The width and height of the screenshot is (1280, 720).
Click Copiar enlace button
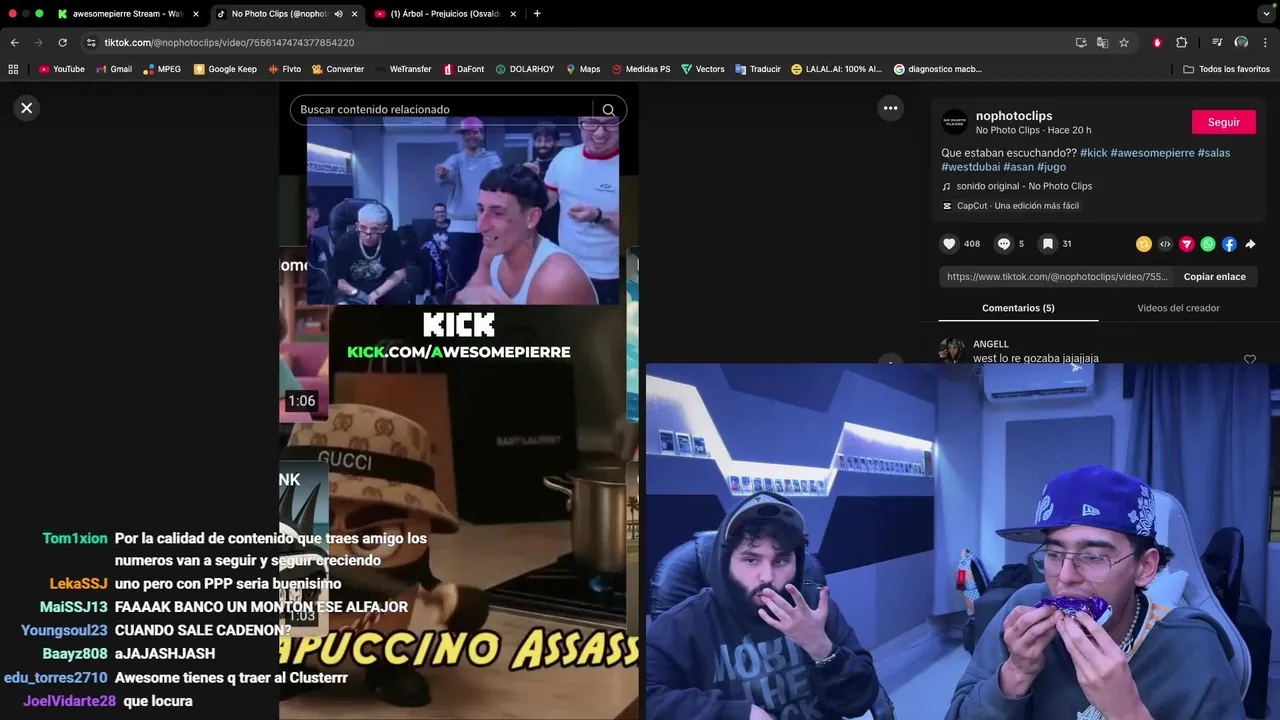1214,277
